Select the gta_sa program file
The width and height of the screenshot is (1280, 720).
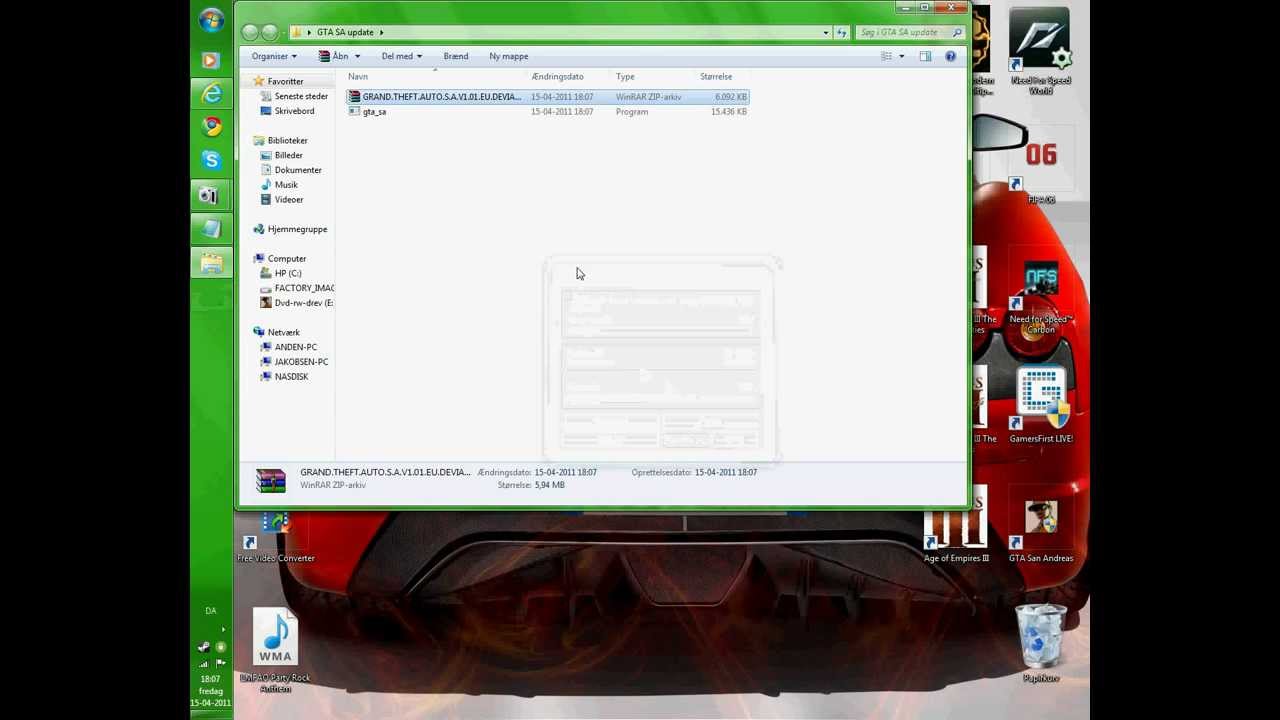pyautogui.click(x=548, y=111)
